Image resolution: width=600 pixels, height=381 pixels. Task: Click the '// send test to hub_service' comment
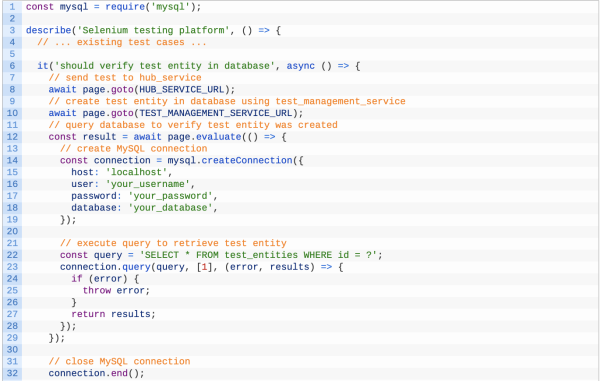125,78
